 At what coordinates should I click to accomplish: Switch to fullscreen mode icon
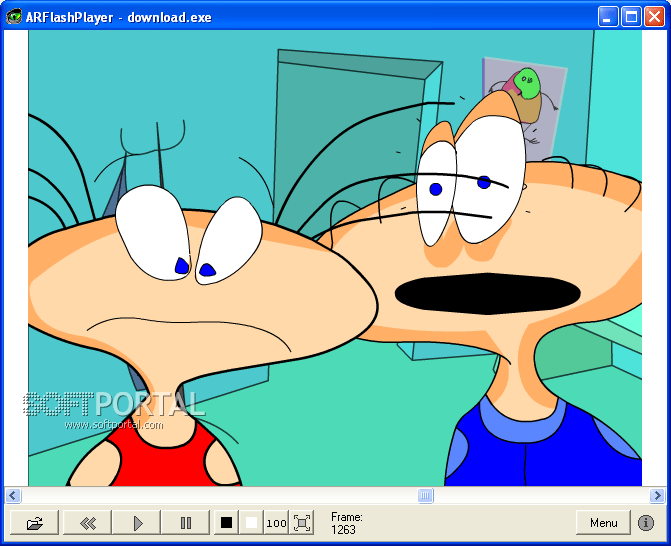[302, 522]
